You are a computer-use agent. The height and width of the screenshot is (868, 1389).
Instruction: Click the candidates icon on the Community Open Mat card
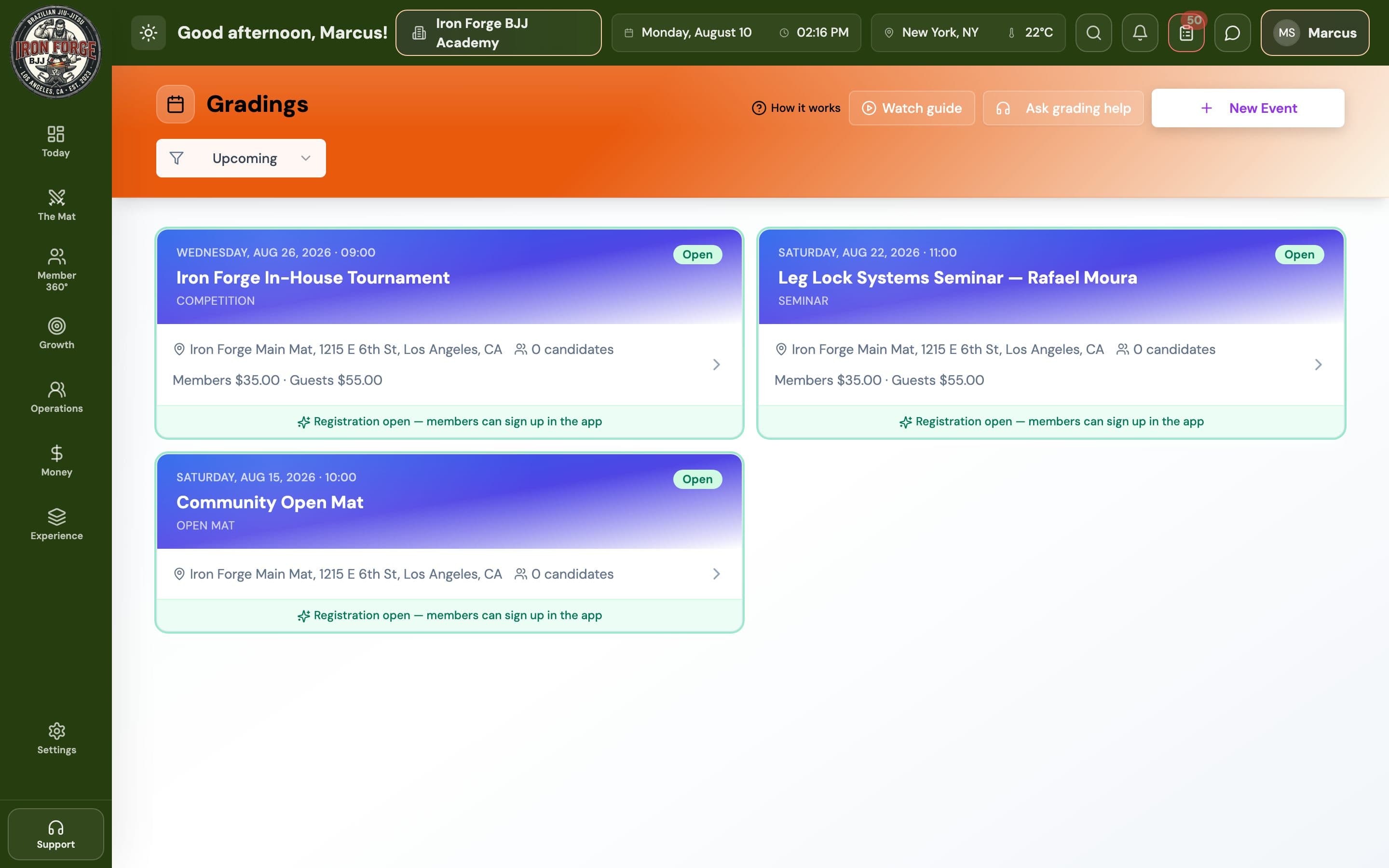(520, 574)
